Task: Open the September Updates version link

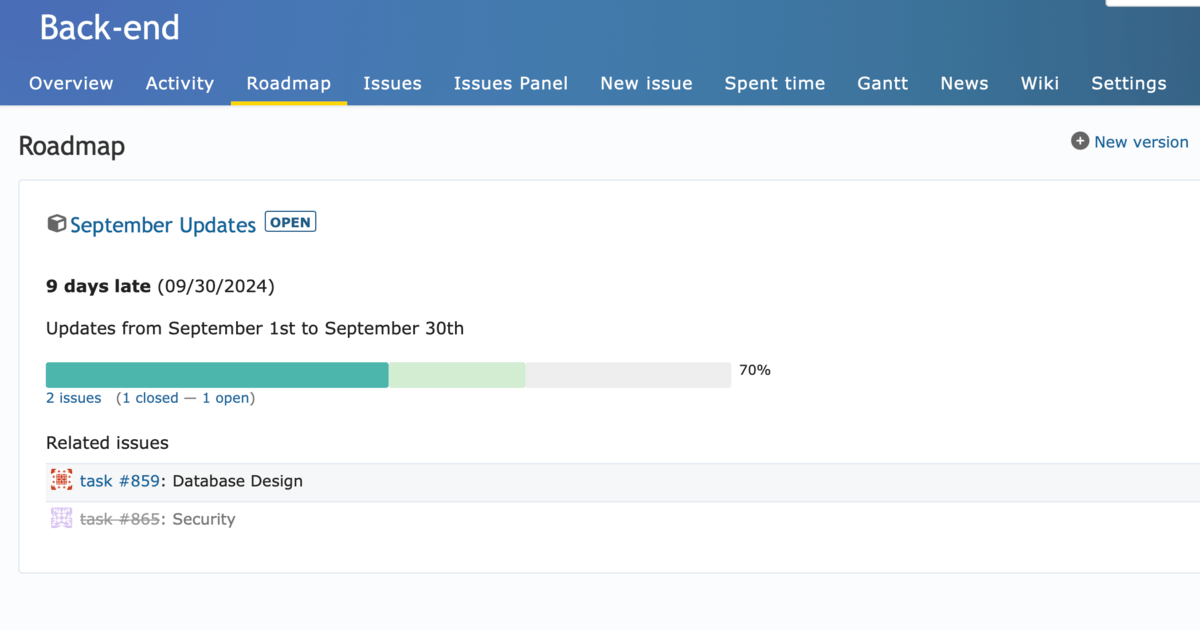Action: (162, 224)
